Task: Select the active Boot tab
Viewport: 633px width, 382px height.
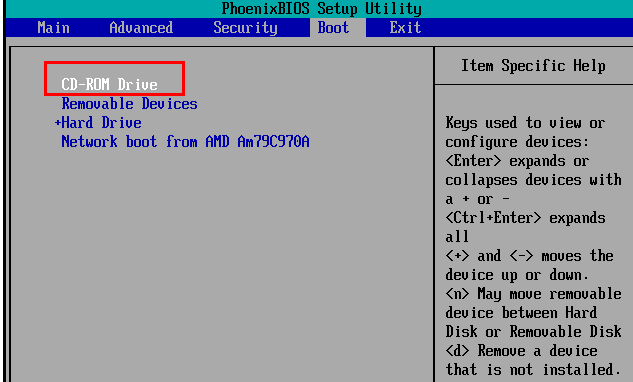Action: click(333, 27)
